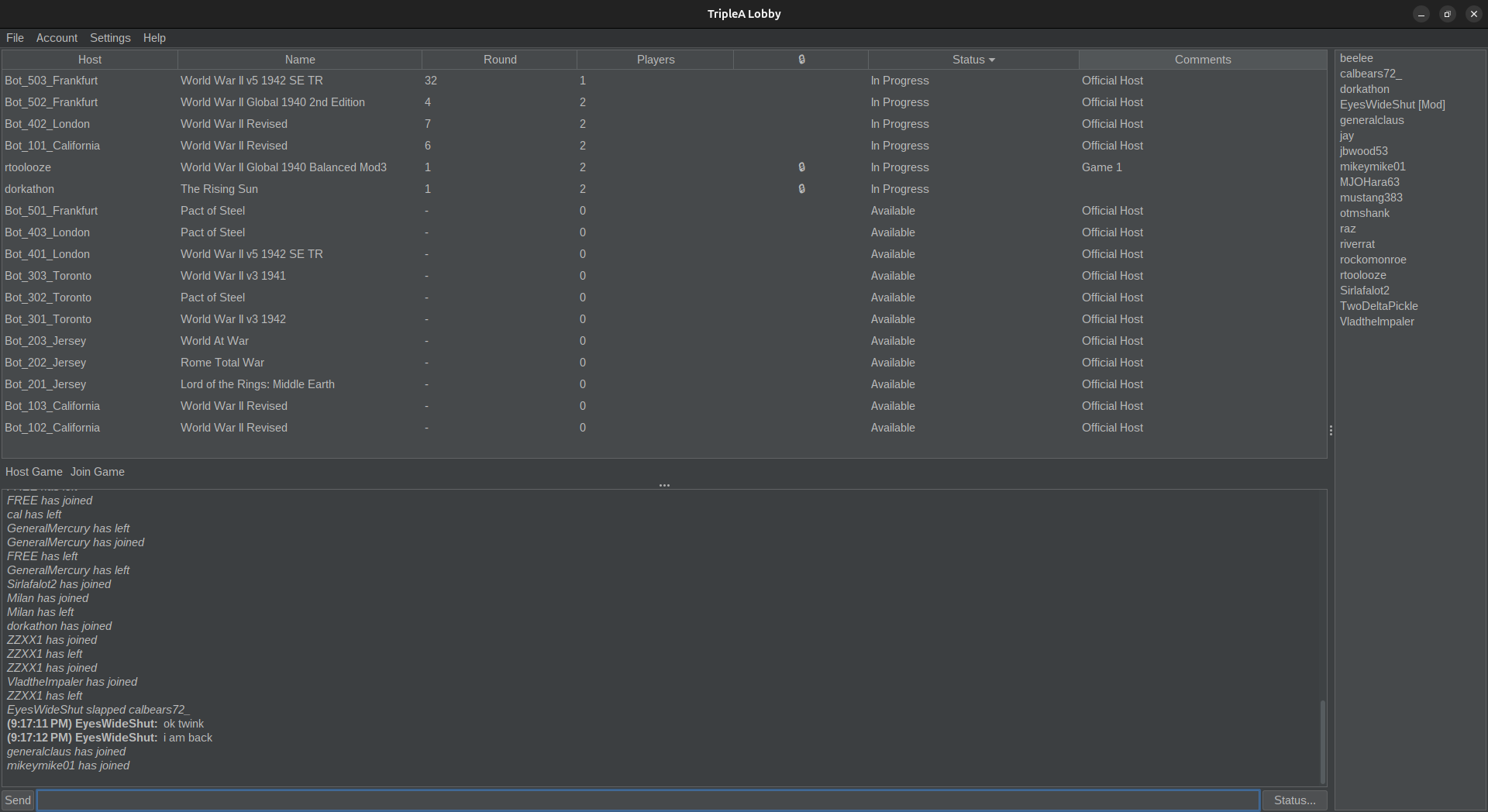Select player Sirlafalot2 in user list
This screenshot has width=1488, height=812.
coord(1365,291)
